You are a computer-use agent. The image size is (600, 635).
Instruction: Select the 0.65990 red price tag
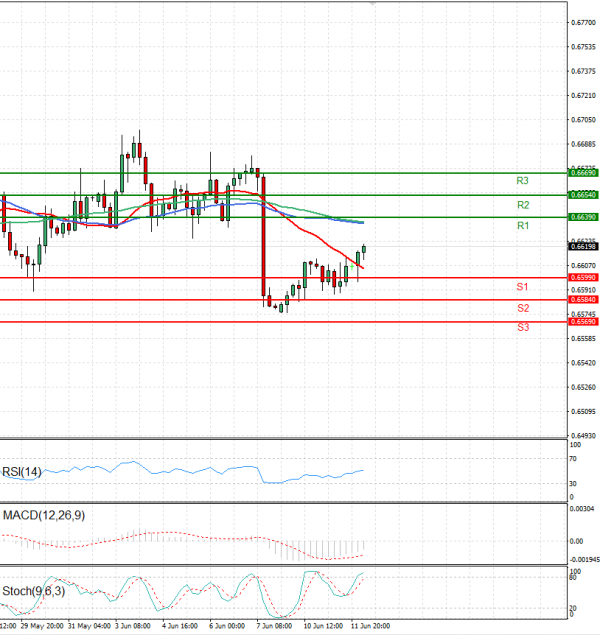click(x=583, y=277)
